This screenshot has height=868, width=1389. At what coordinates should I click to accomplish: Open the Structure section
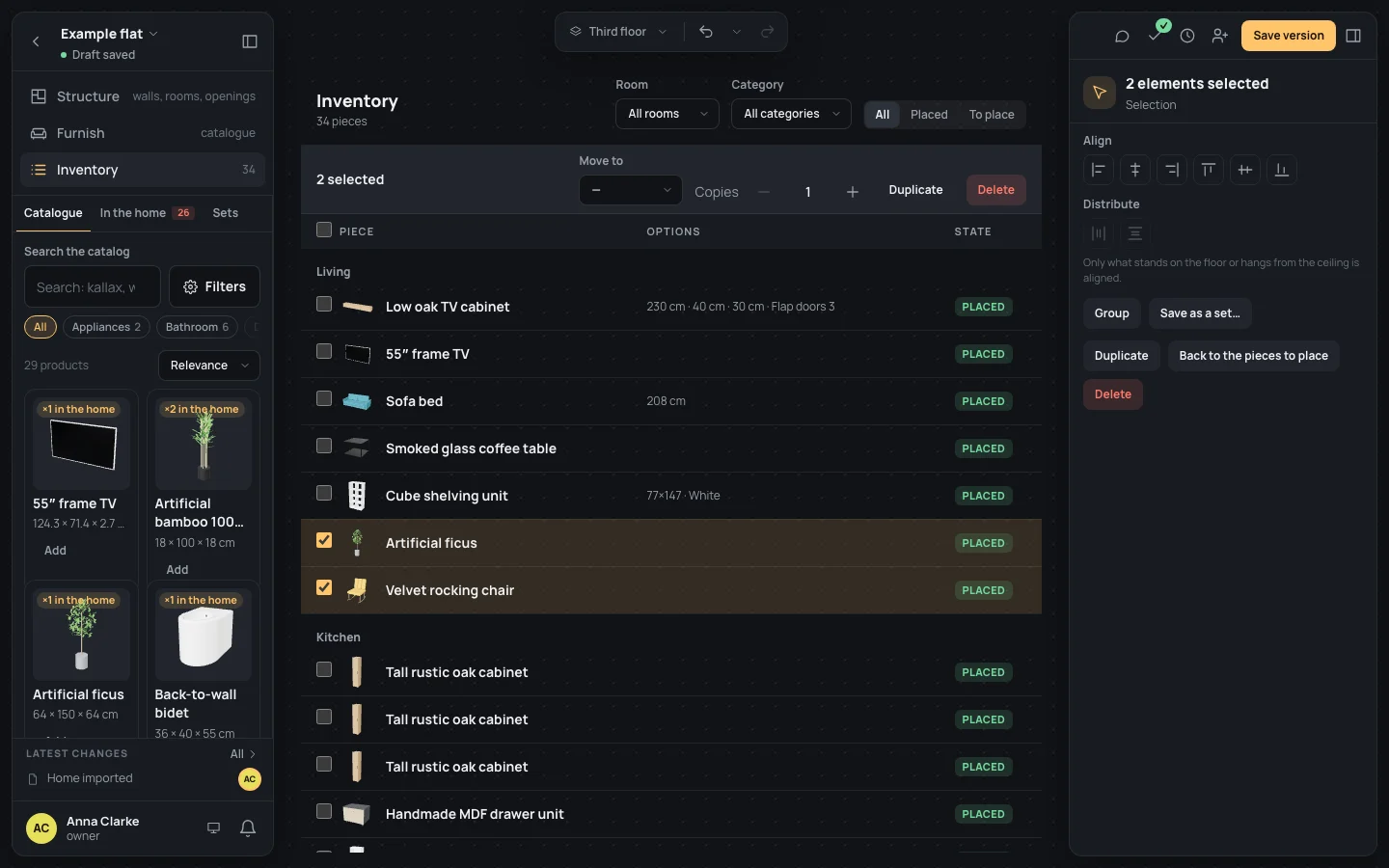(143, 96)
